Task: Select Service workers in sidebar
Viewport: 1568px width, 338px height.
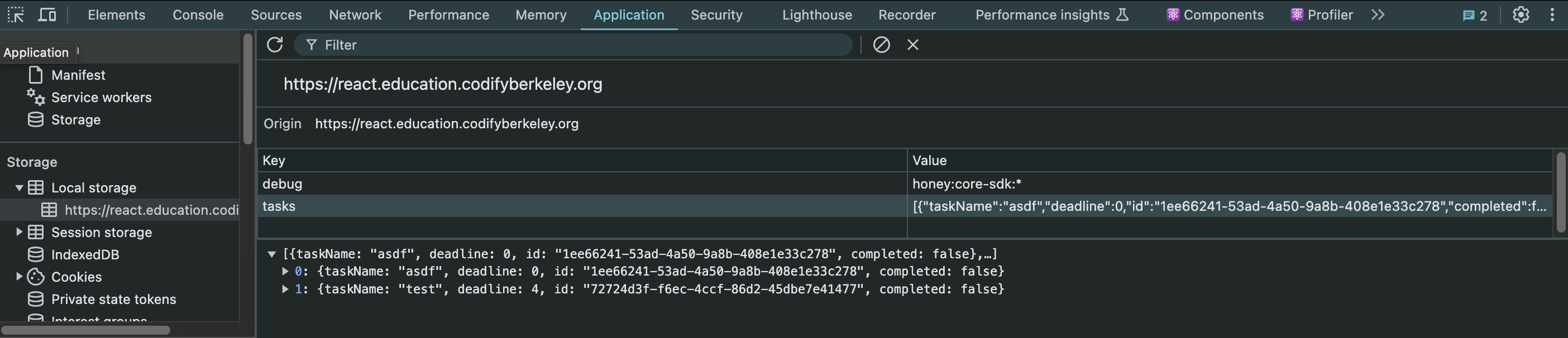Action: coord(101,97)
